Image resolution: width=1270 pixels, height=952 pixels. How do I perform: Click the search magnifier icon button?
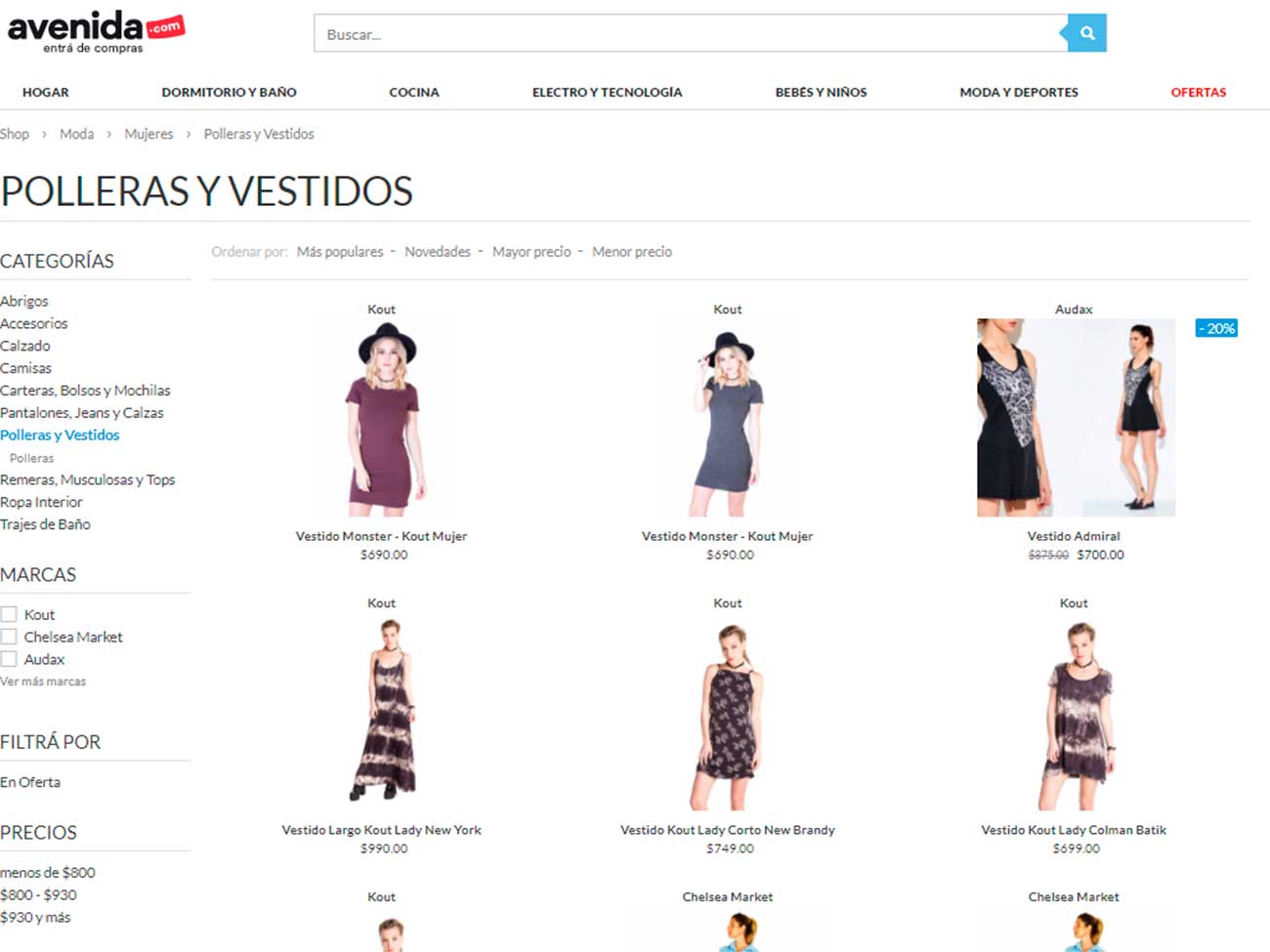1086,33
